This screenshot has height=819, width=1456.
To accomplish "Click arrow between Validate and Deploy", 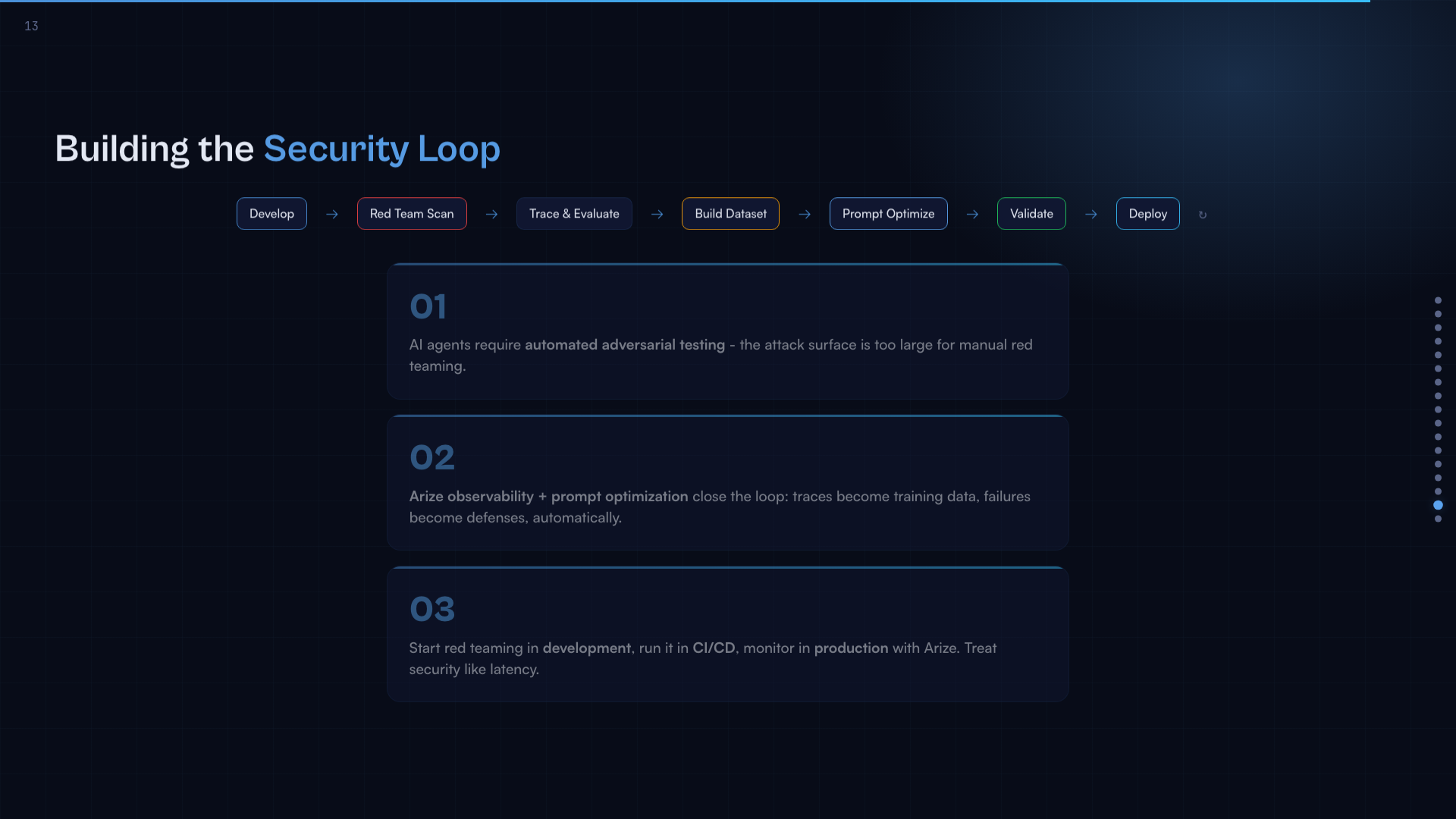I will [1091, 215].
